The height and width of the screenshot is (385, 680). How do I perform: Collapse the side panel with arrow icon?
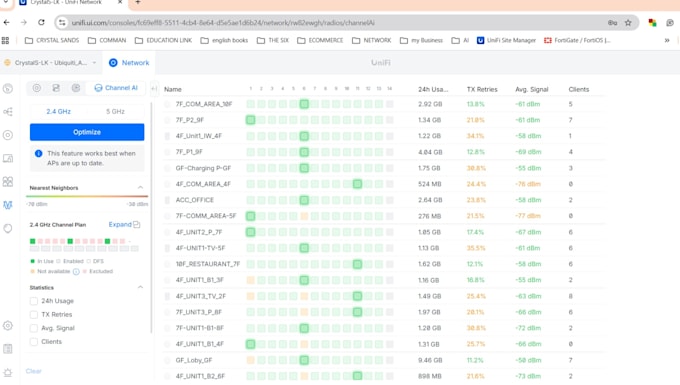(154, 89)
